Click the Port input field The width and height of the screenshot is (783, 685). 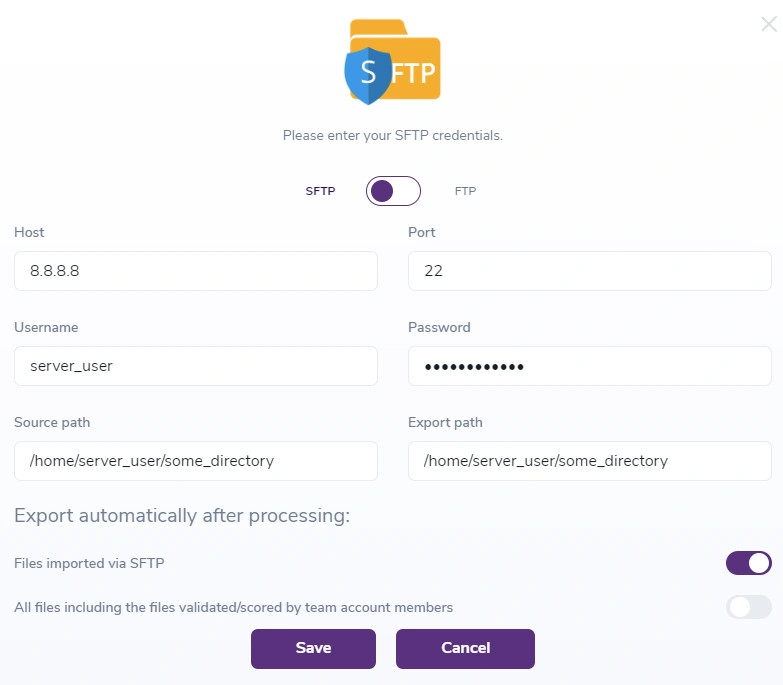point(590,271)
